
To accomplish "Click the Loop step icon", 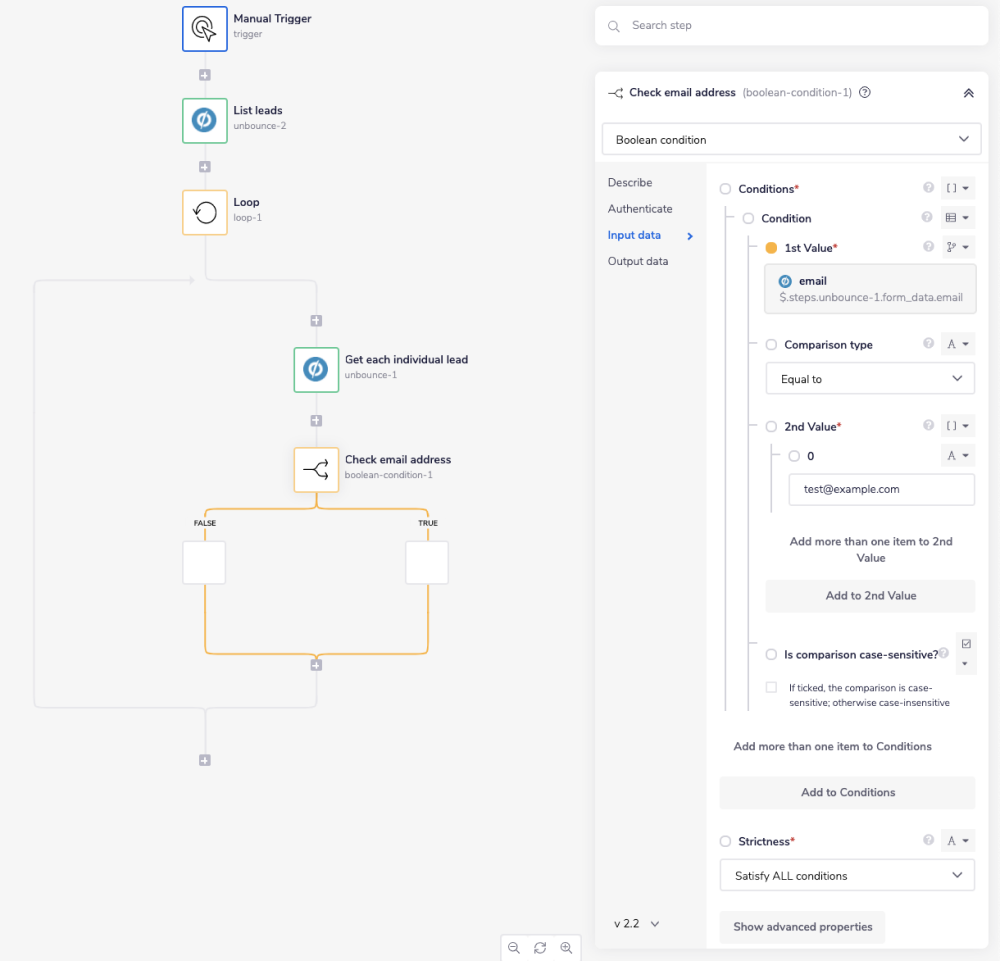I will click(204, 212).
